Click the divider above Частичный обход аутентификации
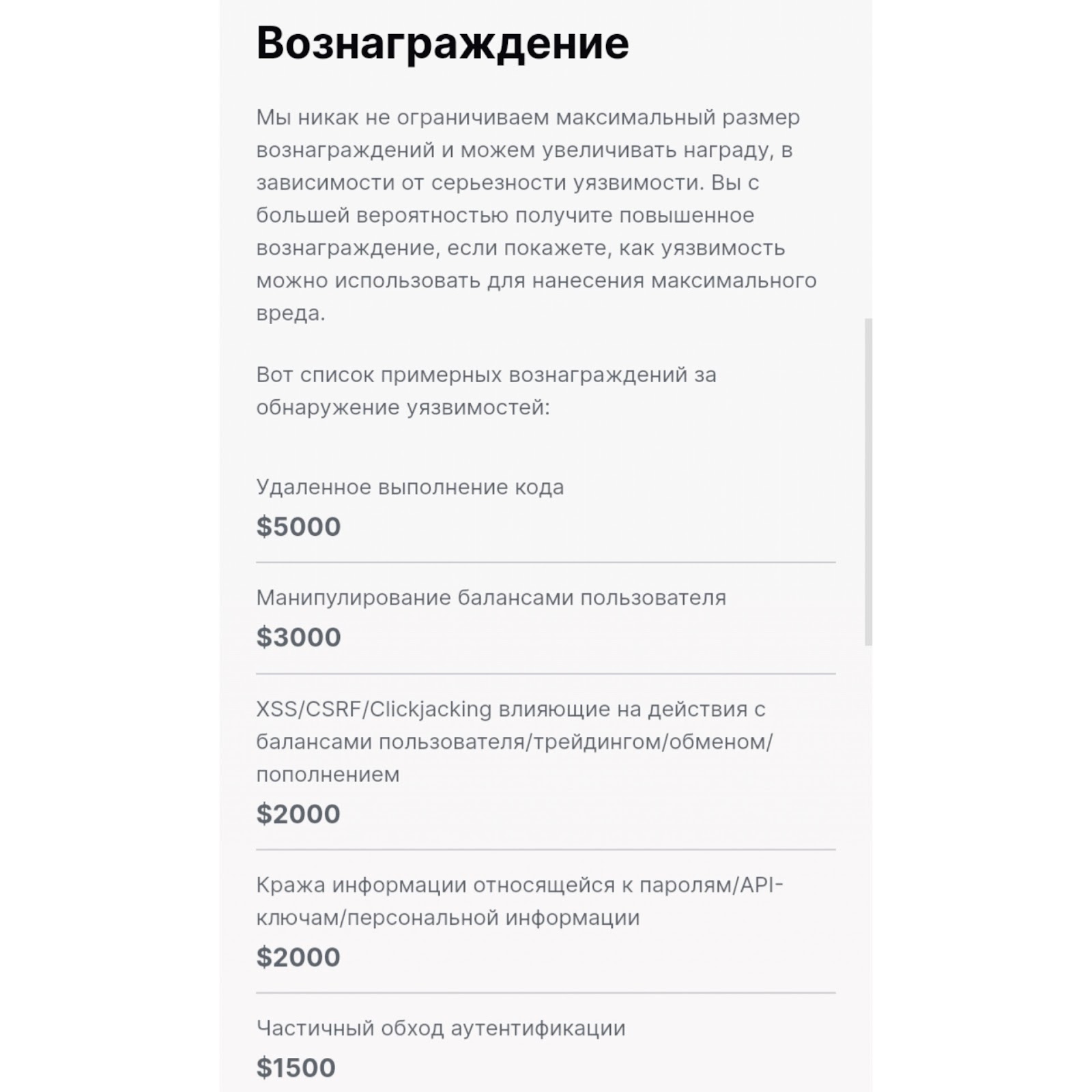 pyautogui.click(x=545, y=994)
